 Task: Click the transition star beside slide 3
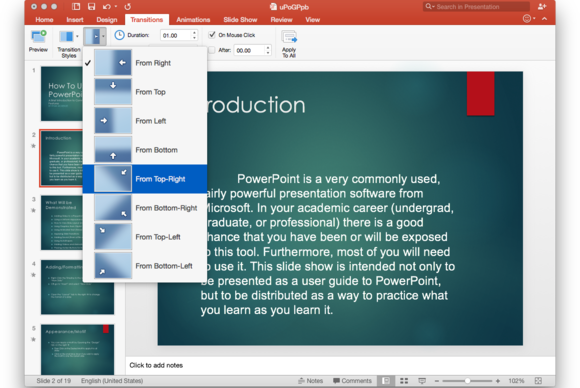tap(33, 210)
